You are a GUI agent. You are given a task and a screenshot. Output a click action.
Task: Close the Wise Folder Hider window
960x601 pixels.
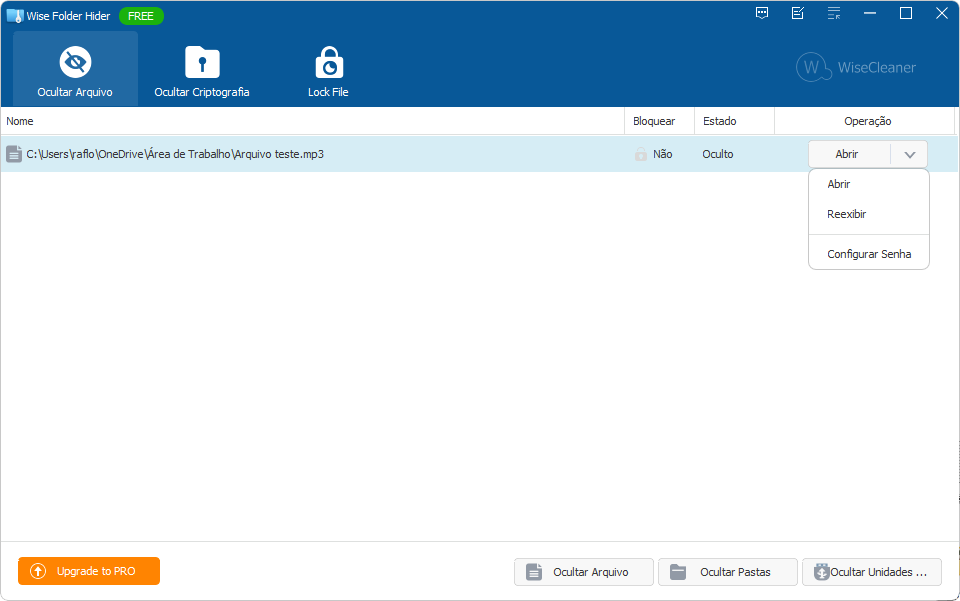(x=942, y=13)
